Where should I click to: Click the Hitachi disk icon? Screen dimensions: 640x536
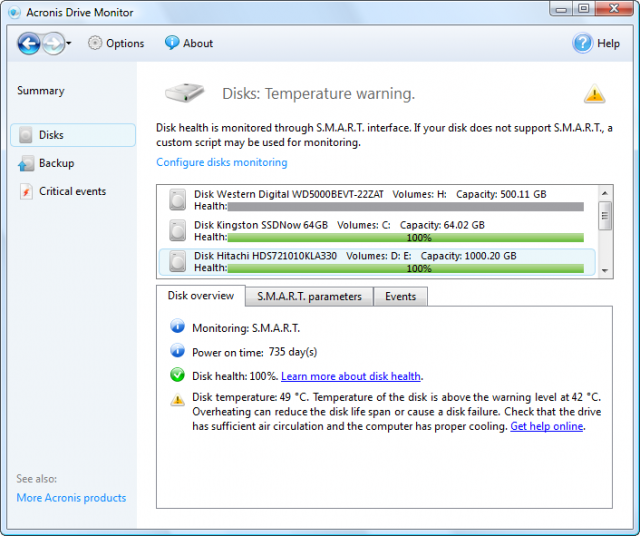click(x=178, y=262)
